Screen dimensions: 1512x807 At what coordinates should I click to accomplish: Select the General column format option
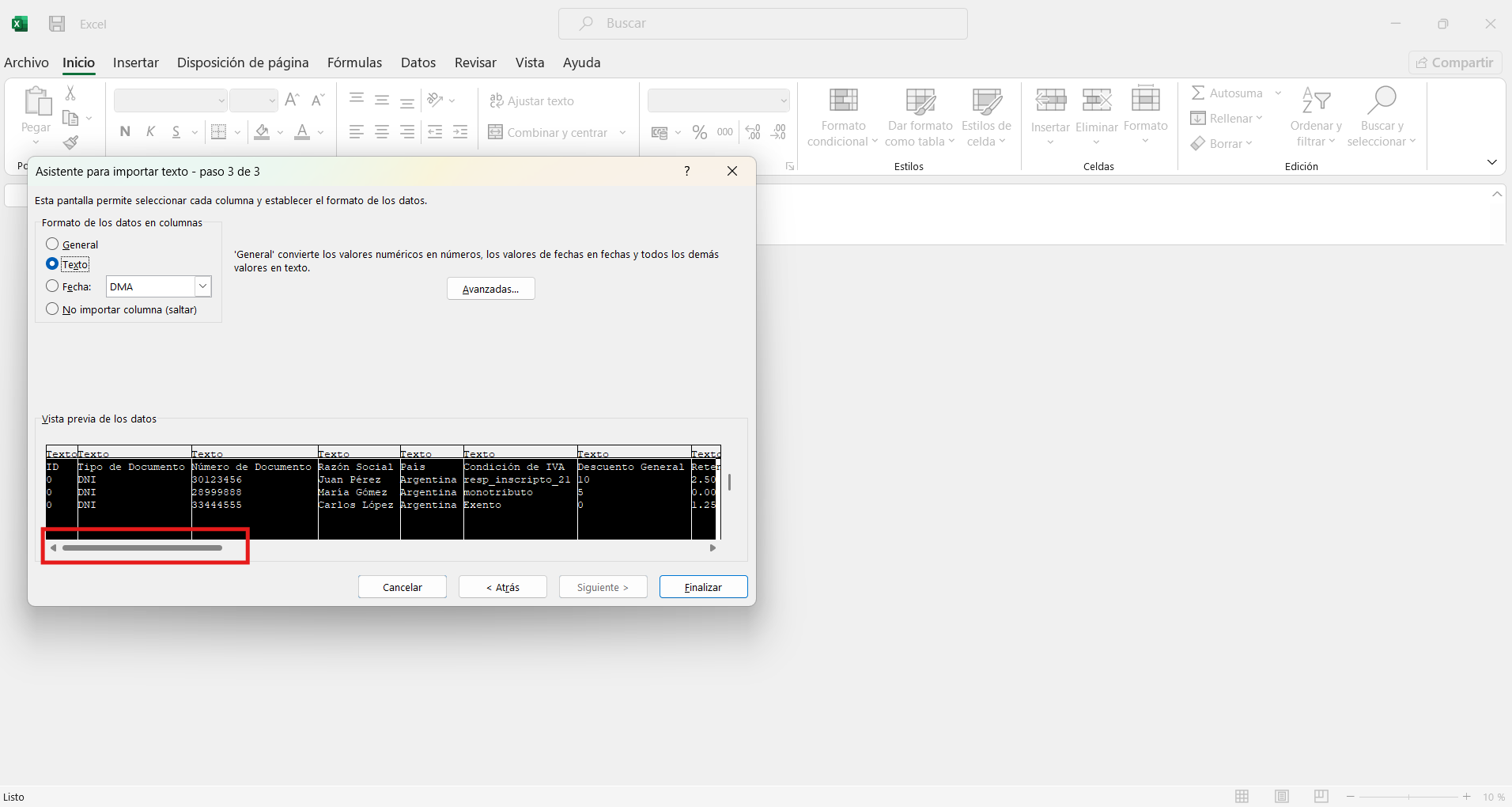(x=53, y=244)
